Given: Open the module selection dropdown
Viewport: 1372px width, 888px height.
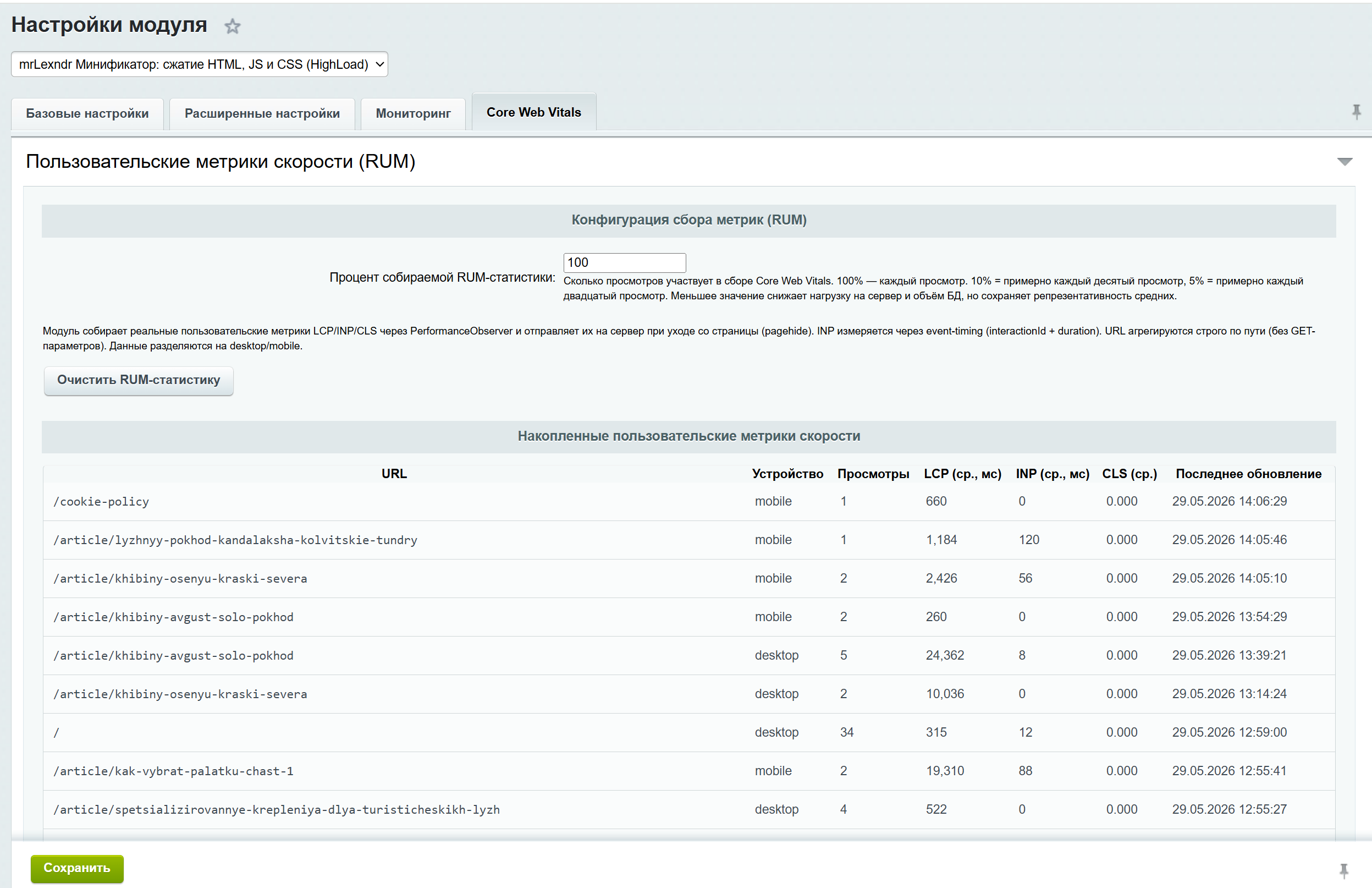Looking at the screenshot, I should (200, 64).
